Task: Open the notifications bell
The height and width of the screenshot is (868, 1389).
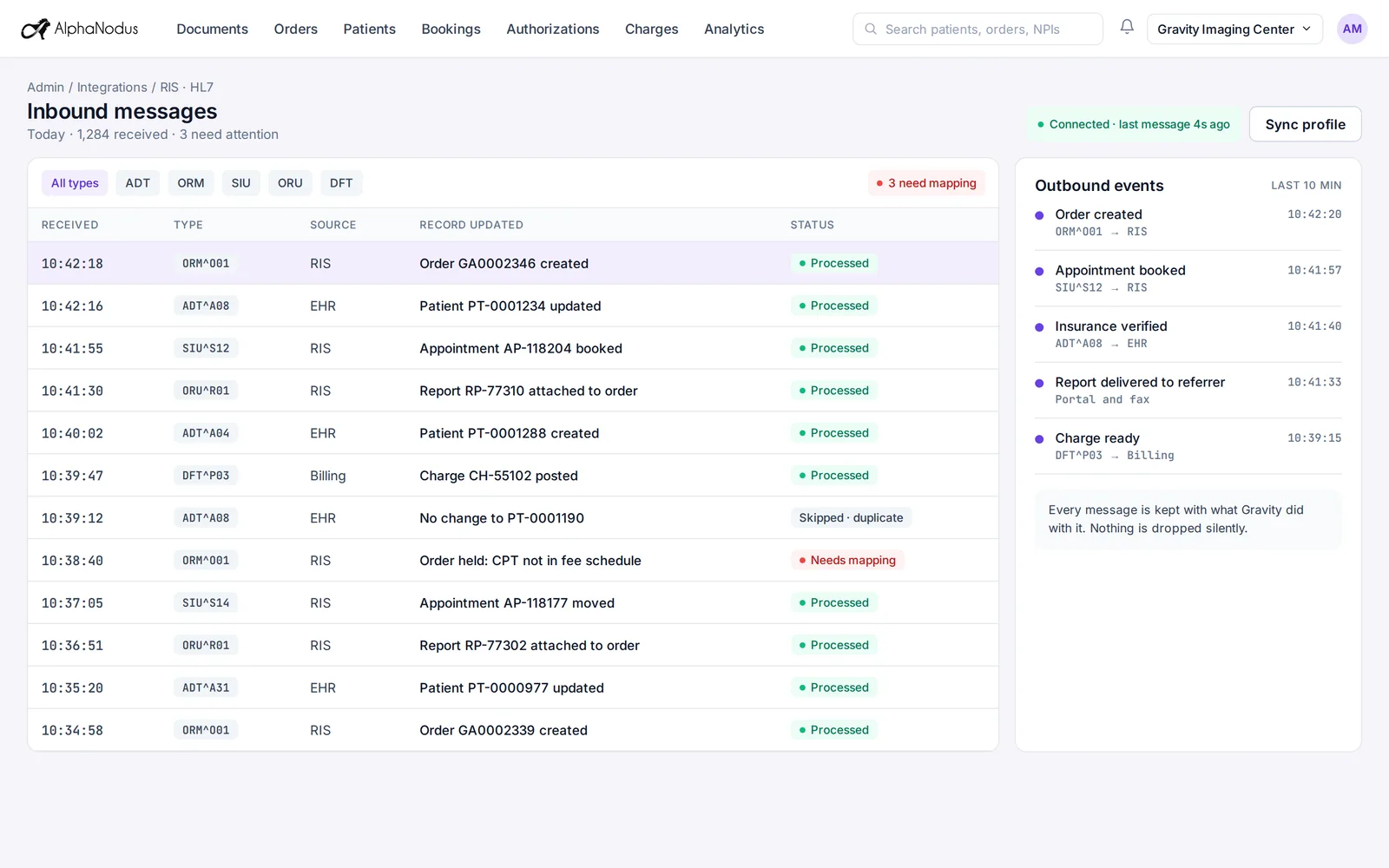Action: tap(1127, 27)
